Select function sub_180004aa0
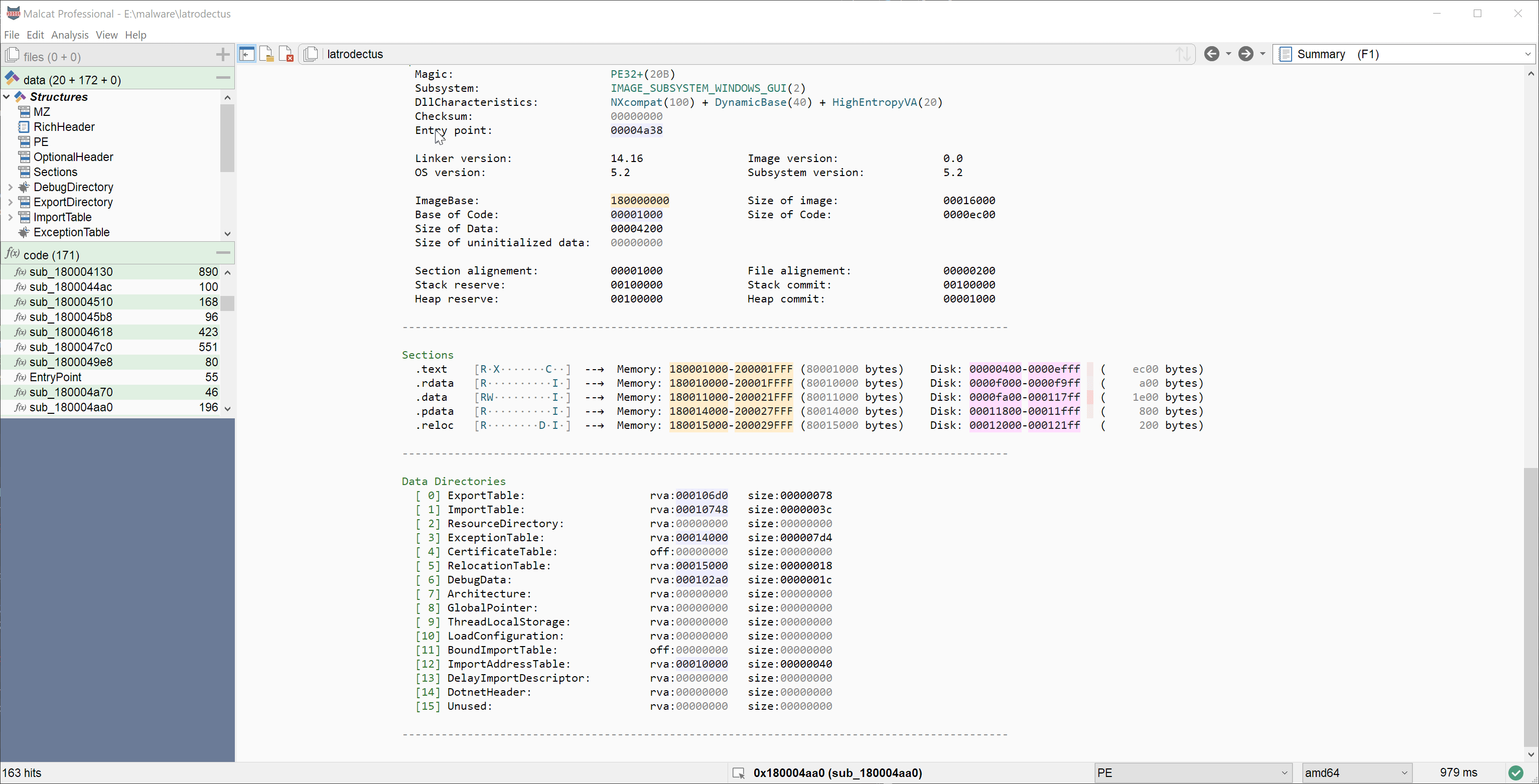This screenshot has width=1539, height=784. [110, 407]
